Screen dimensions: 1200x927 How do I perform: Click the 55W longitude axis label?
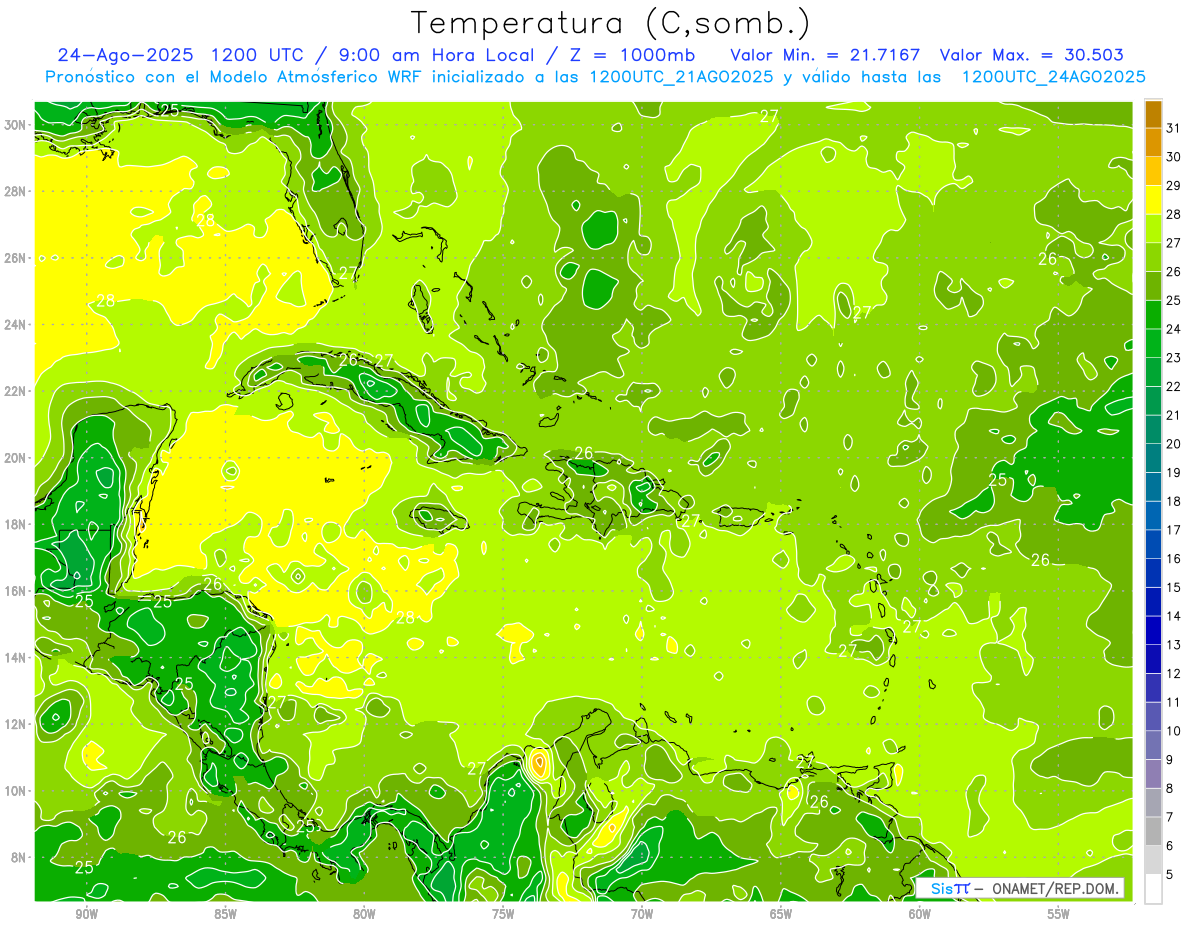point(1059,915)
